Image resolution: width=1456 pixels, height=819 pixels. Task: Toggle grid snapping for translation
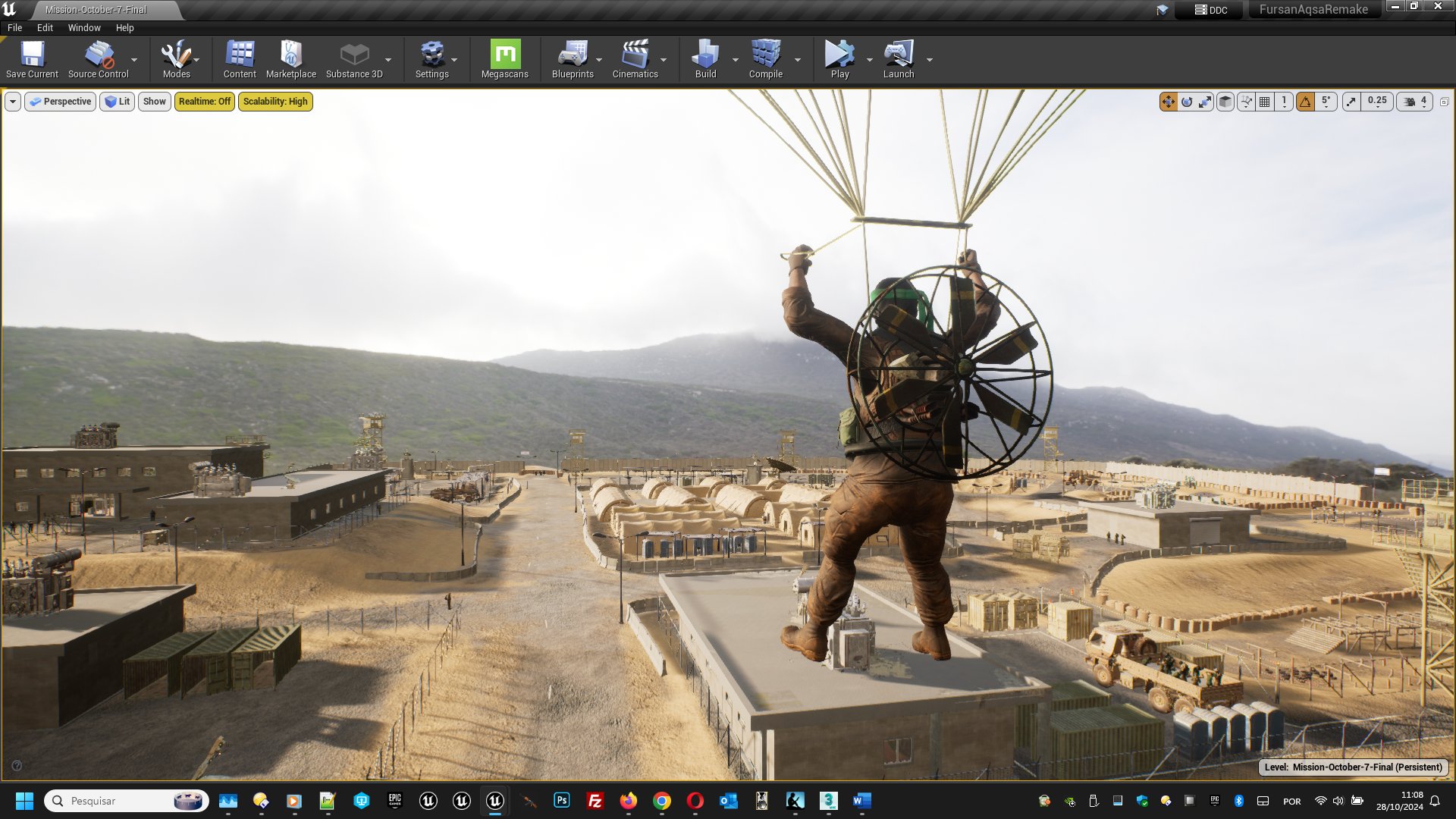click(1265, 102)
